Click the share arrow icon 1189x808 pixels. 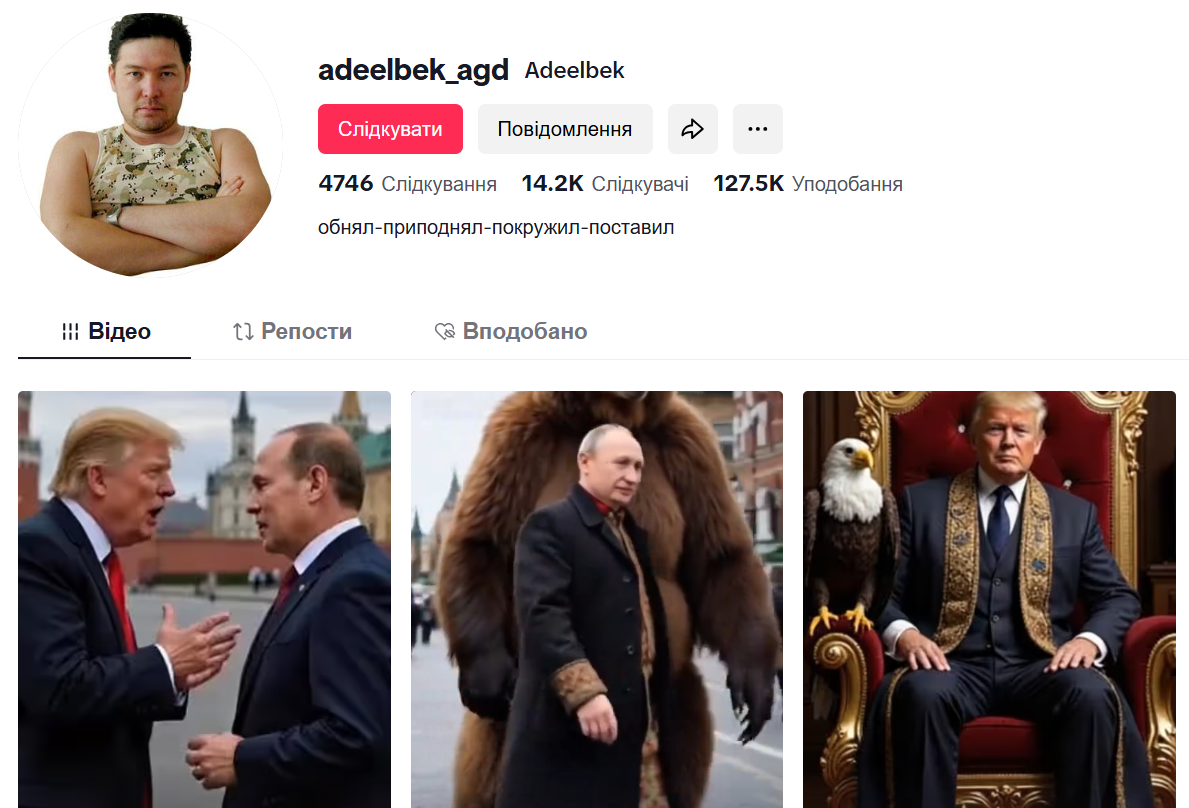(x=692, y=129)
